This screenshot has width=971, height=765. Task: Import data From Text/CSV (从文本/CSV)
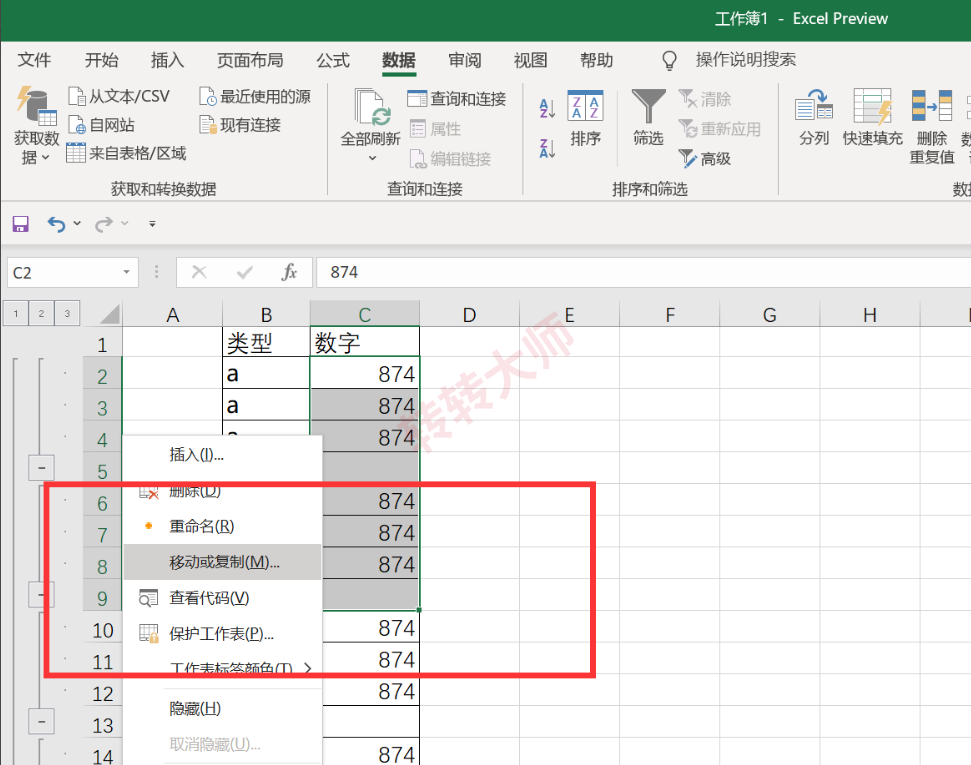coord(119,96)
